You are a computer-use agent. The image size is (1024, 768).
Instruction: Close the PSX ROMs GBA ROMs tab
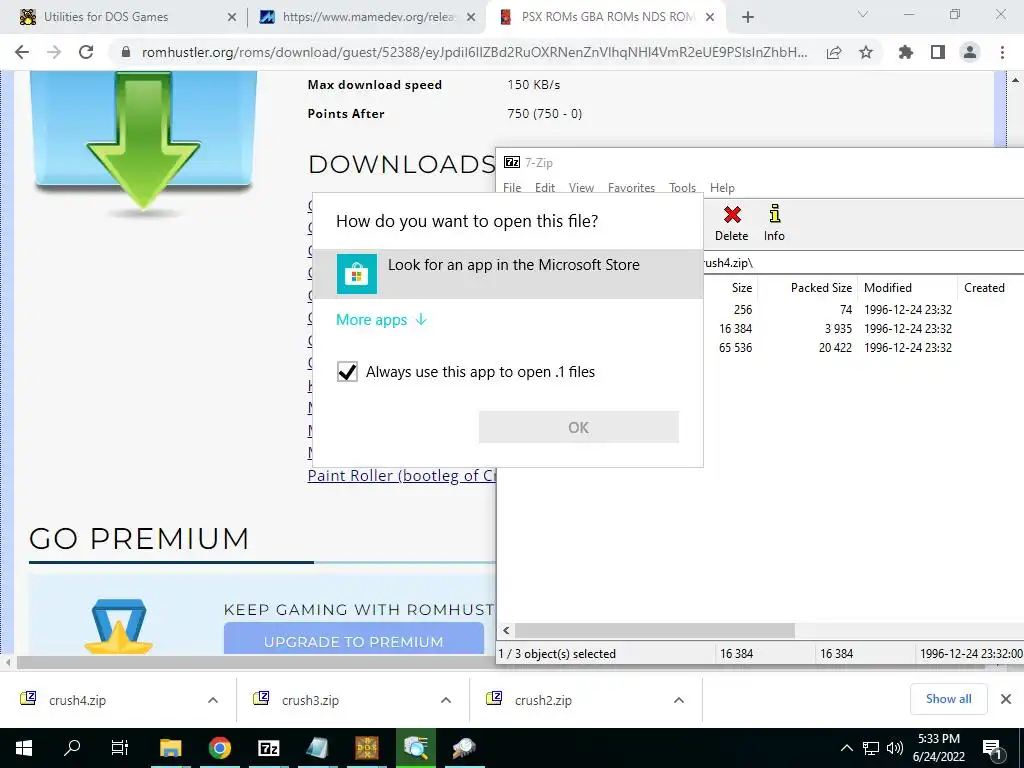click(x=711, y=18)
